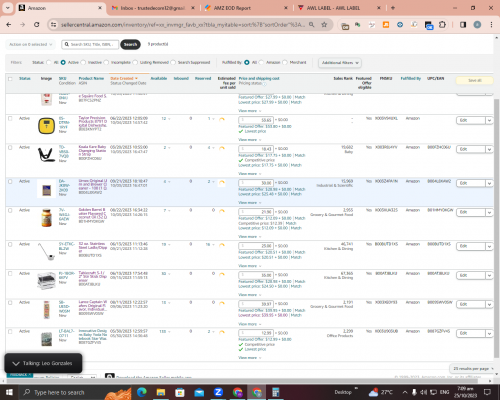Viewport: 500px width, 400px height.
Task: Open a new browser tab with plus icon
Action: (393, 8)
